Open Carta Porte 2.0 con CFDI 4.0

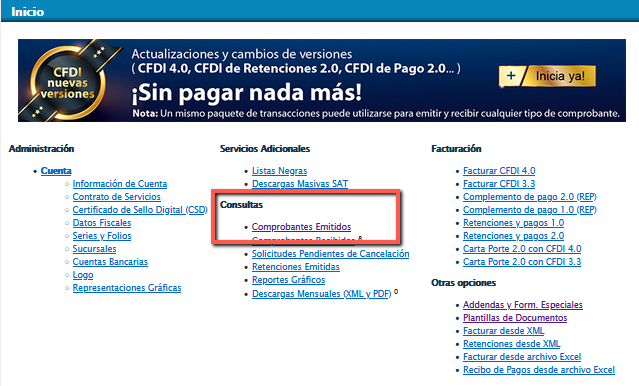522,249
